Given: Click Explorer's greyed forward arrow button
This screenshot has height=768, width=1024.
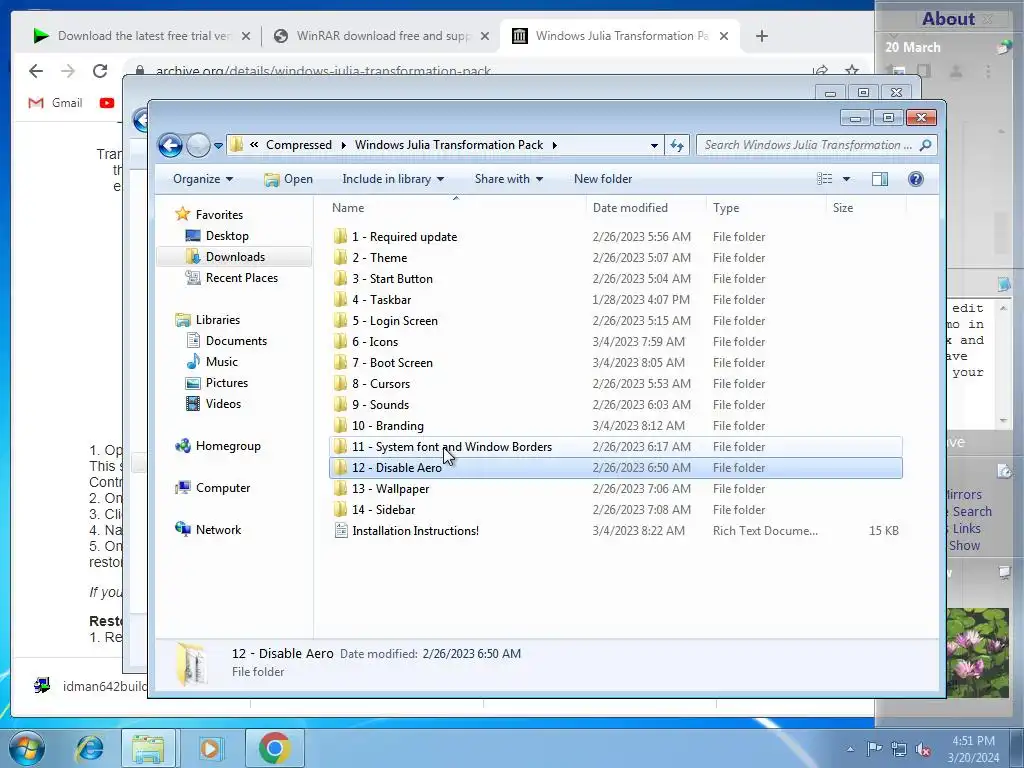Looking at the screenshot, I should click(198, 145).
